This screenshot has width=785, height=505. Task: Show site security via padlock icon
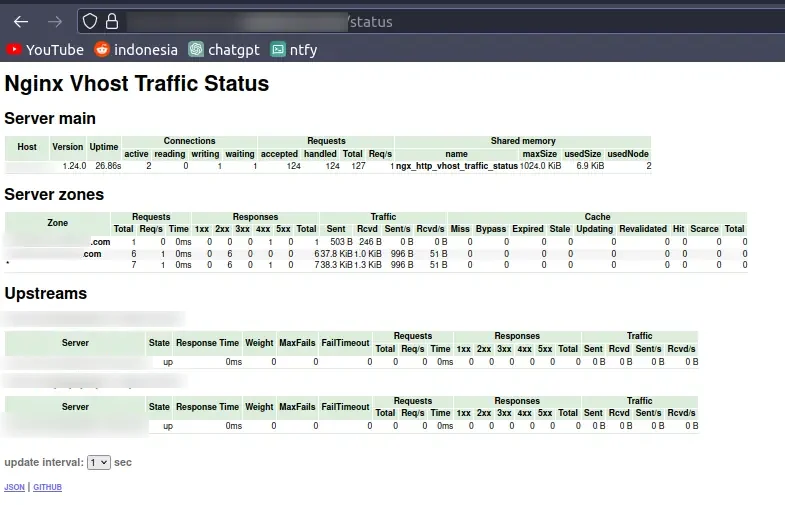tap(112, 22)
